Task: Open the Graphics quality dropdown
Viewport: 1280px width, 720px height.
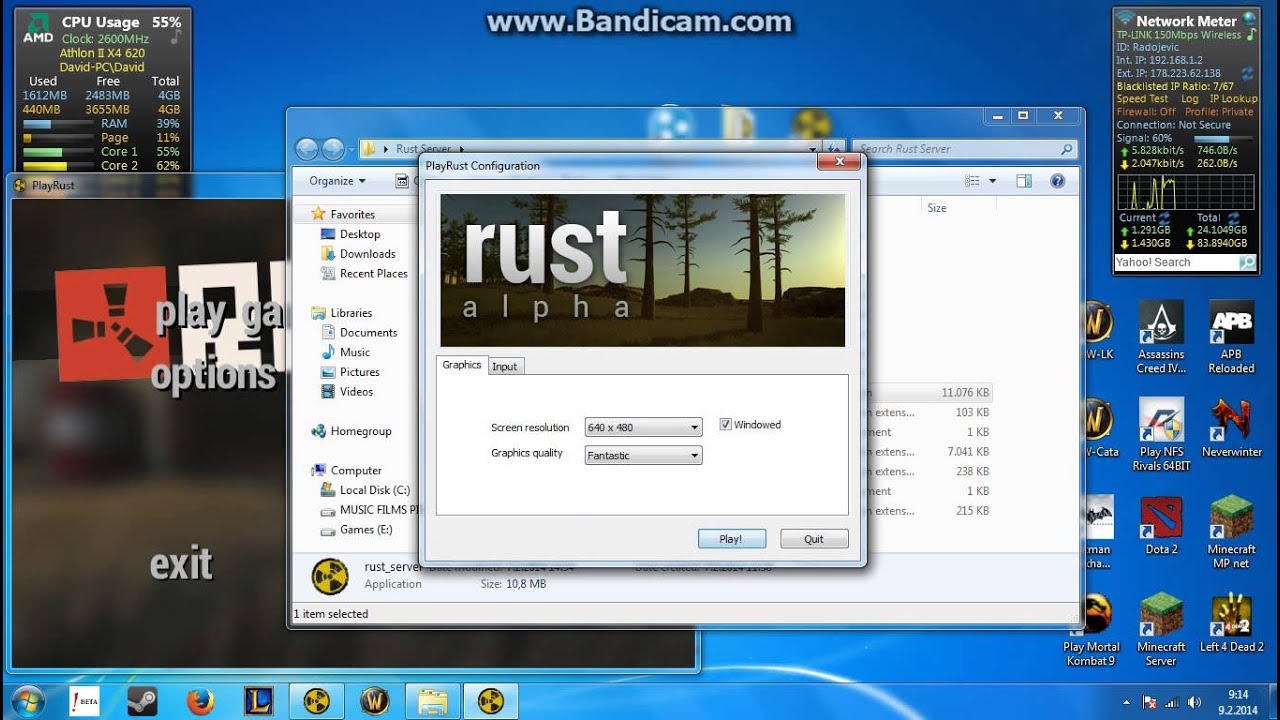Action: point(644,455)
